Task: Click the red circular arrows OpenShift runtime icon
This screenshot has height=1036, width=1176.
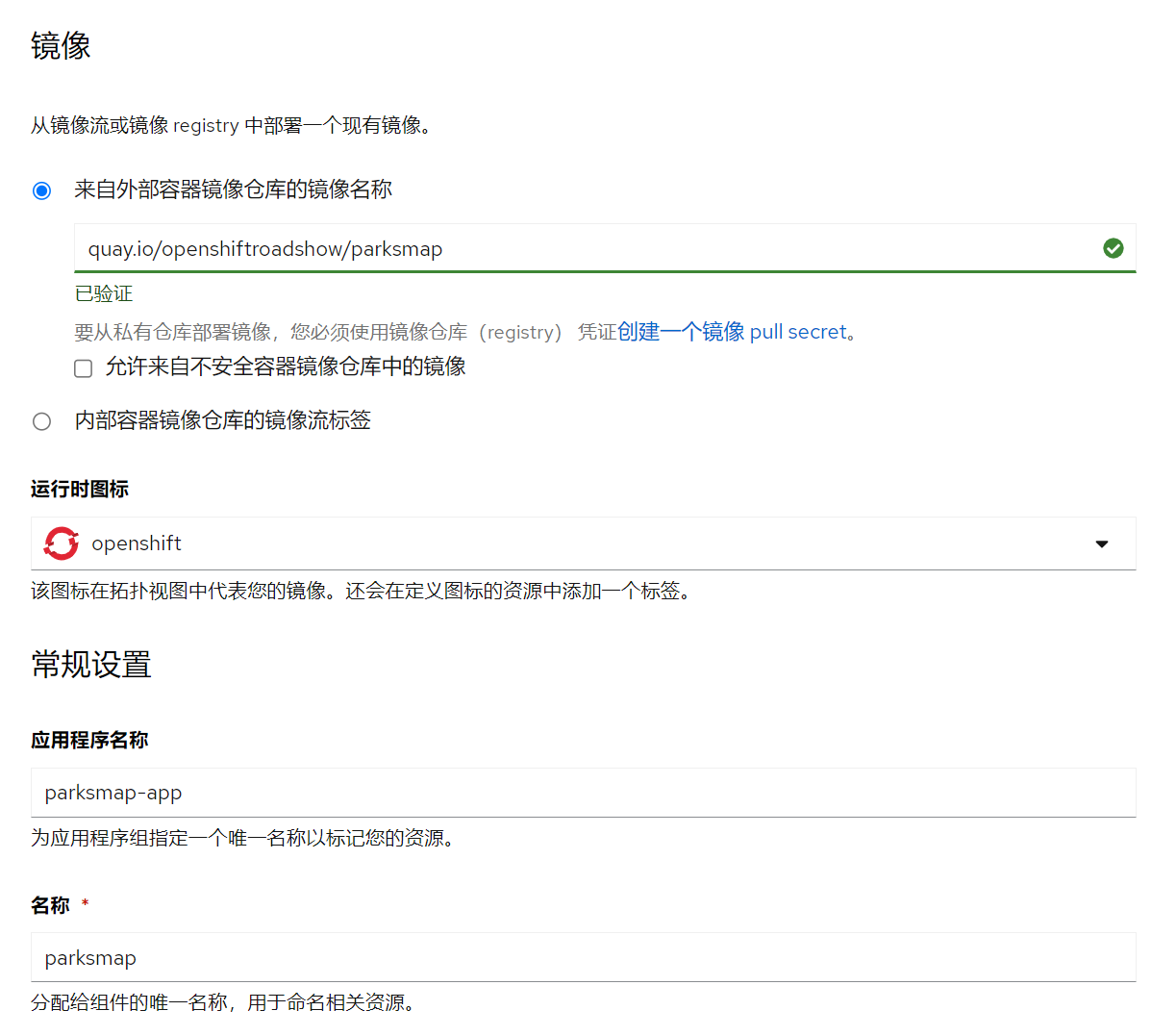Action: click(x=61, y=543)
